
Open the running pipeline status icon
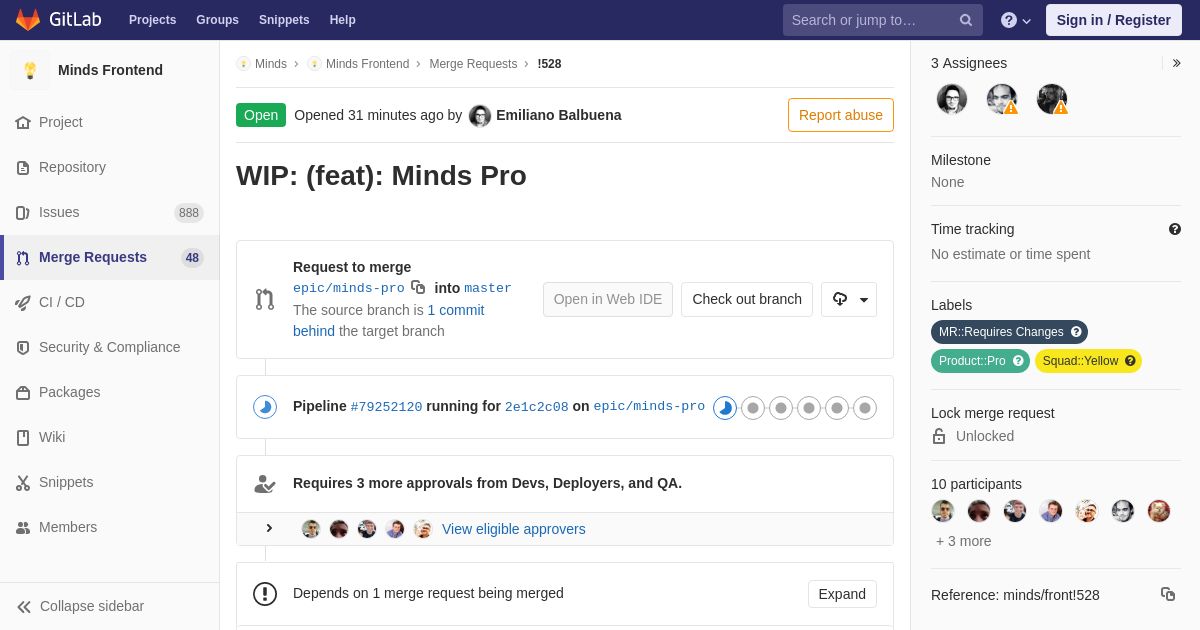pos(265,407)
